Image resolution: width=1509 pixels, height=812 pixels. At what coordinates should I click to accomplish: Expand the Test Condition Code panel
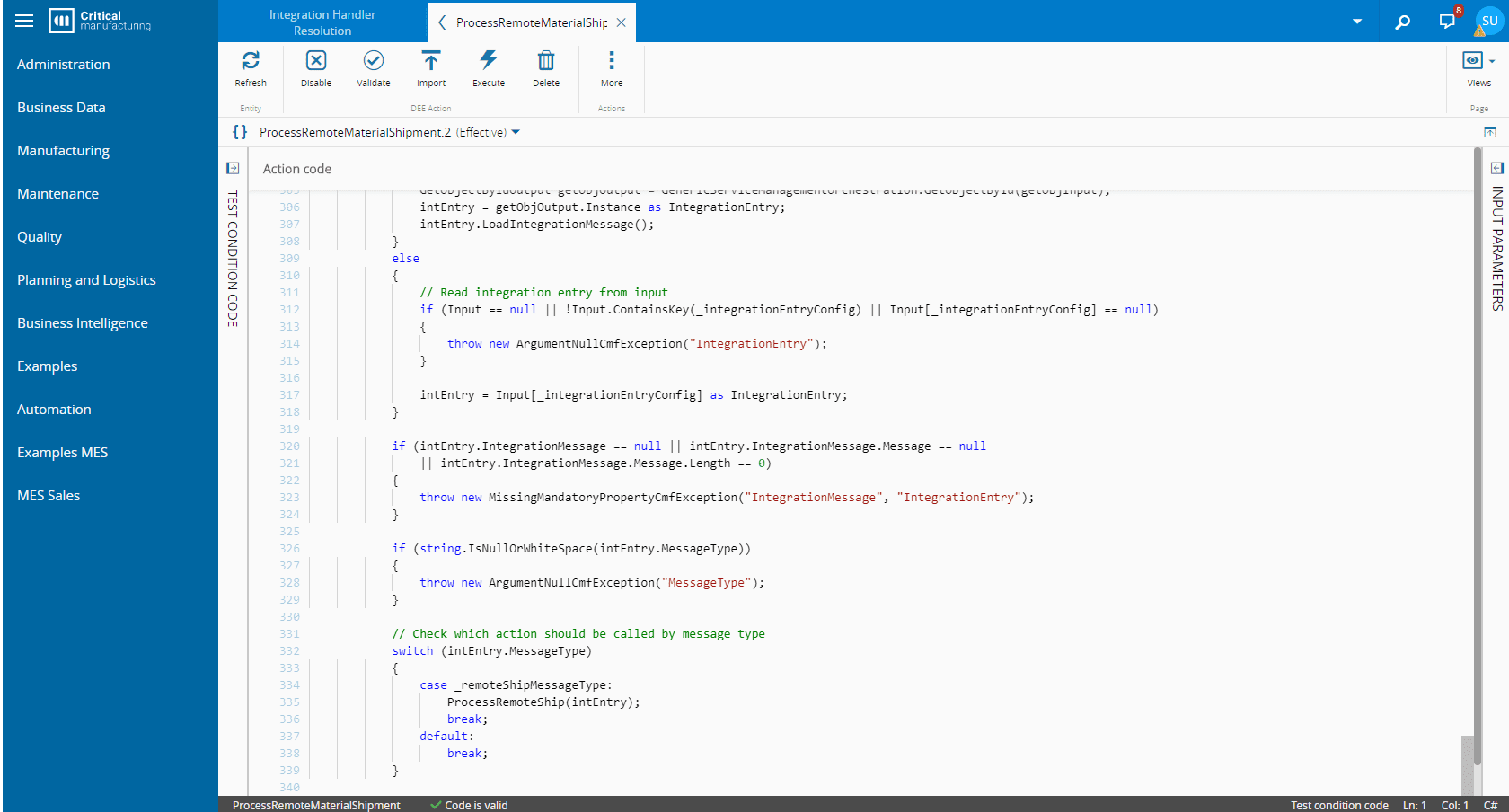233,168
